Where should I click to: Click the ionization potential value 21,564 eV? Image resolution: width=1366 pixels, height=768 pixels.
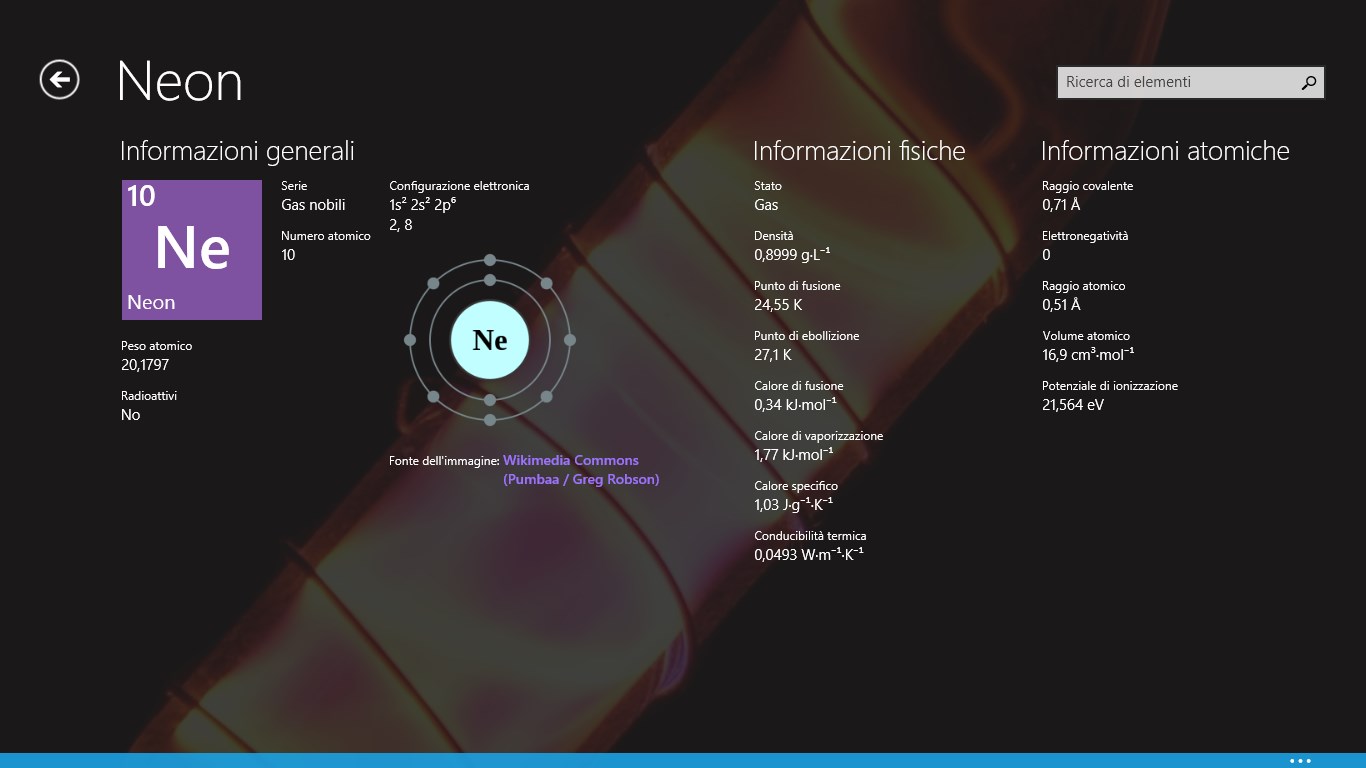[x=1072, y=405]
